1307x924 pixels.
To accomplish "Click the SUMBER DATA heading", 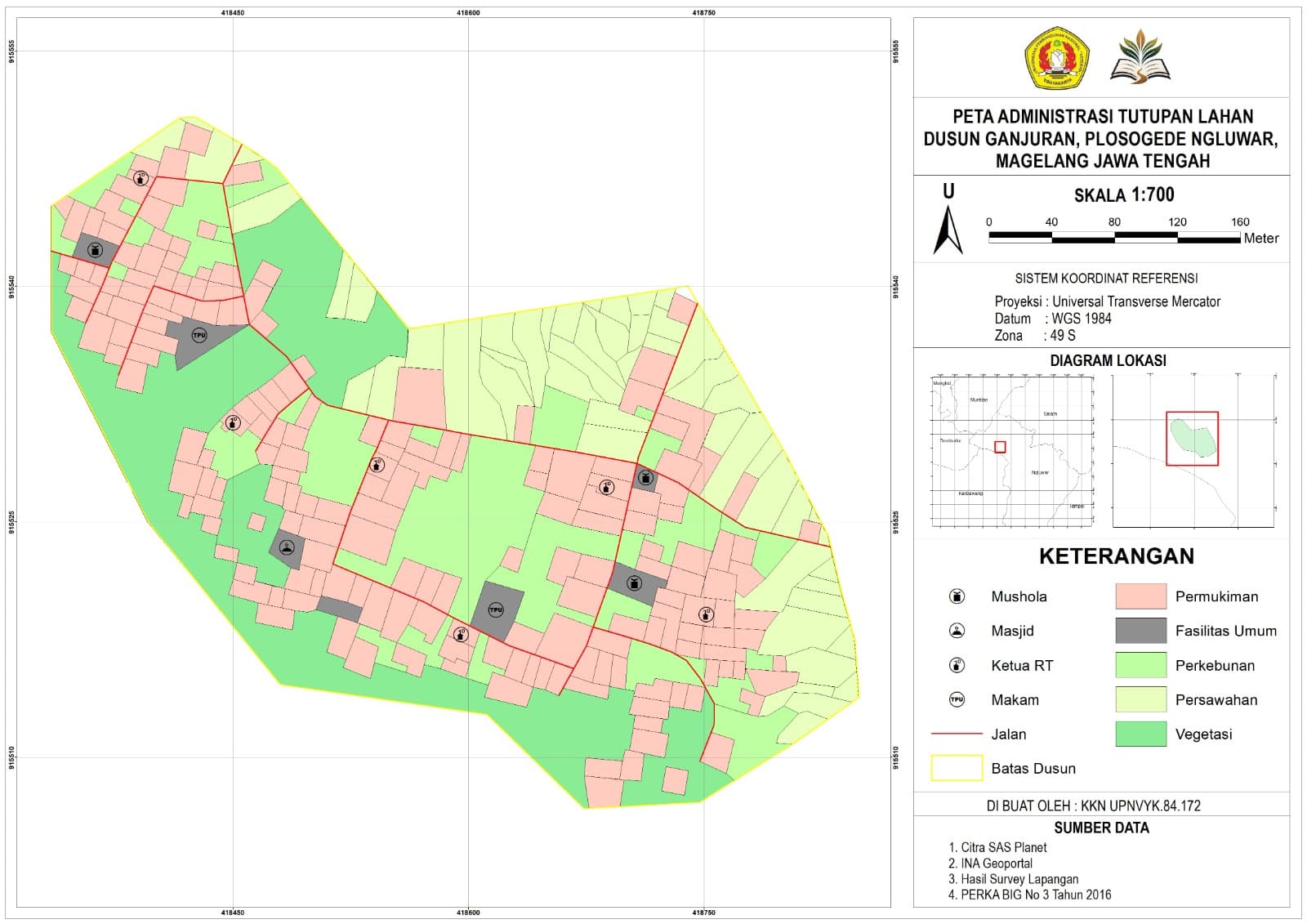I will point(1101,828).
